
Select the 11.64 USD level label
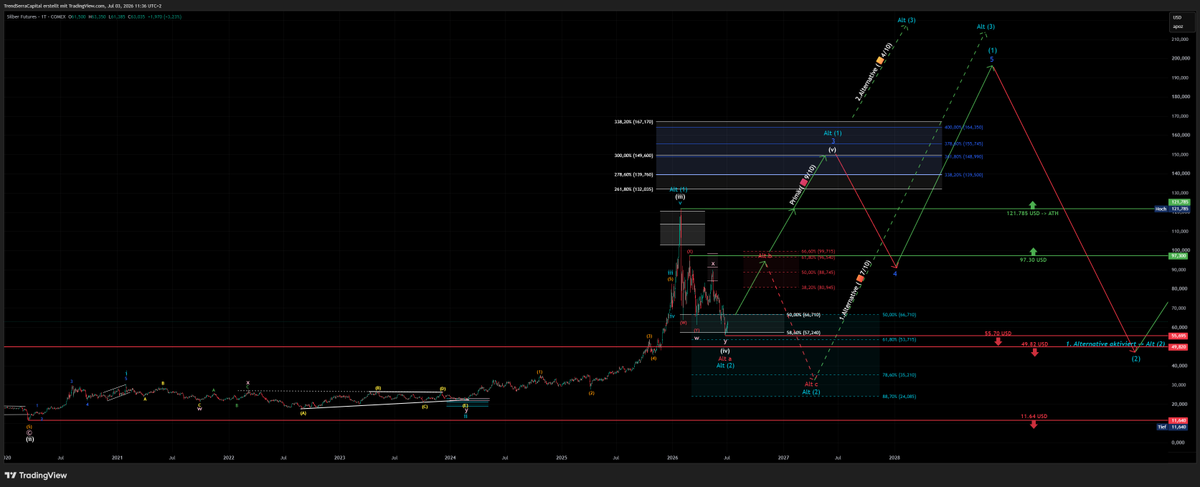[1034, 416]
